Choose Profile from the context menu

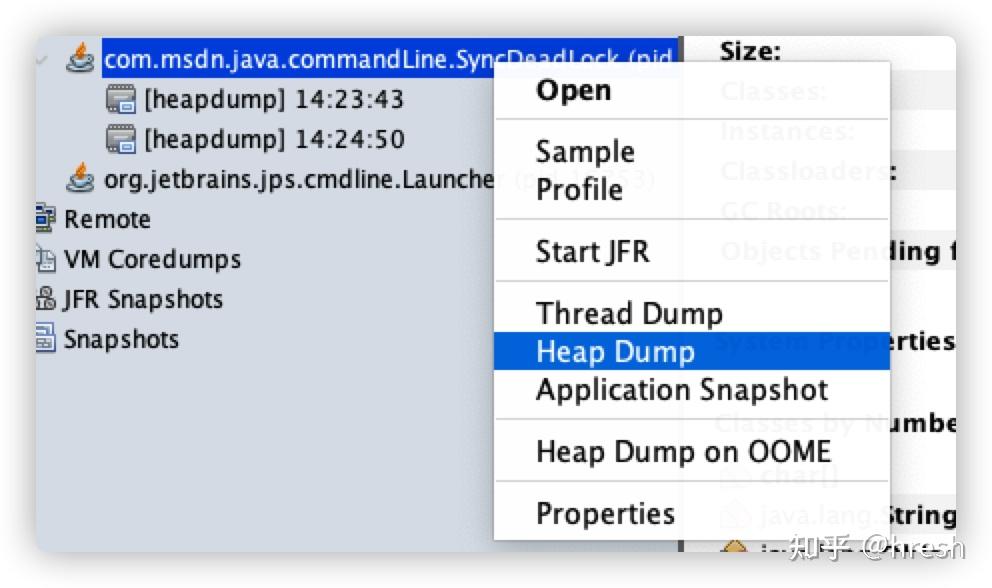coord(580,189)
